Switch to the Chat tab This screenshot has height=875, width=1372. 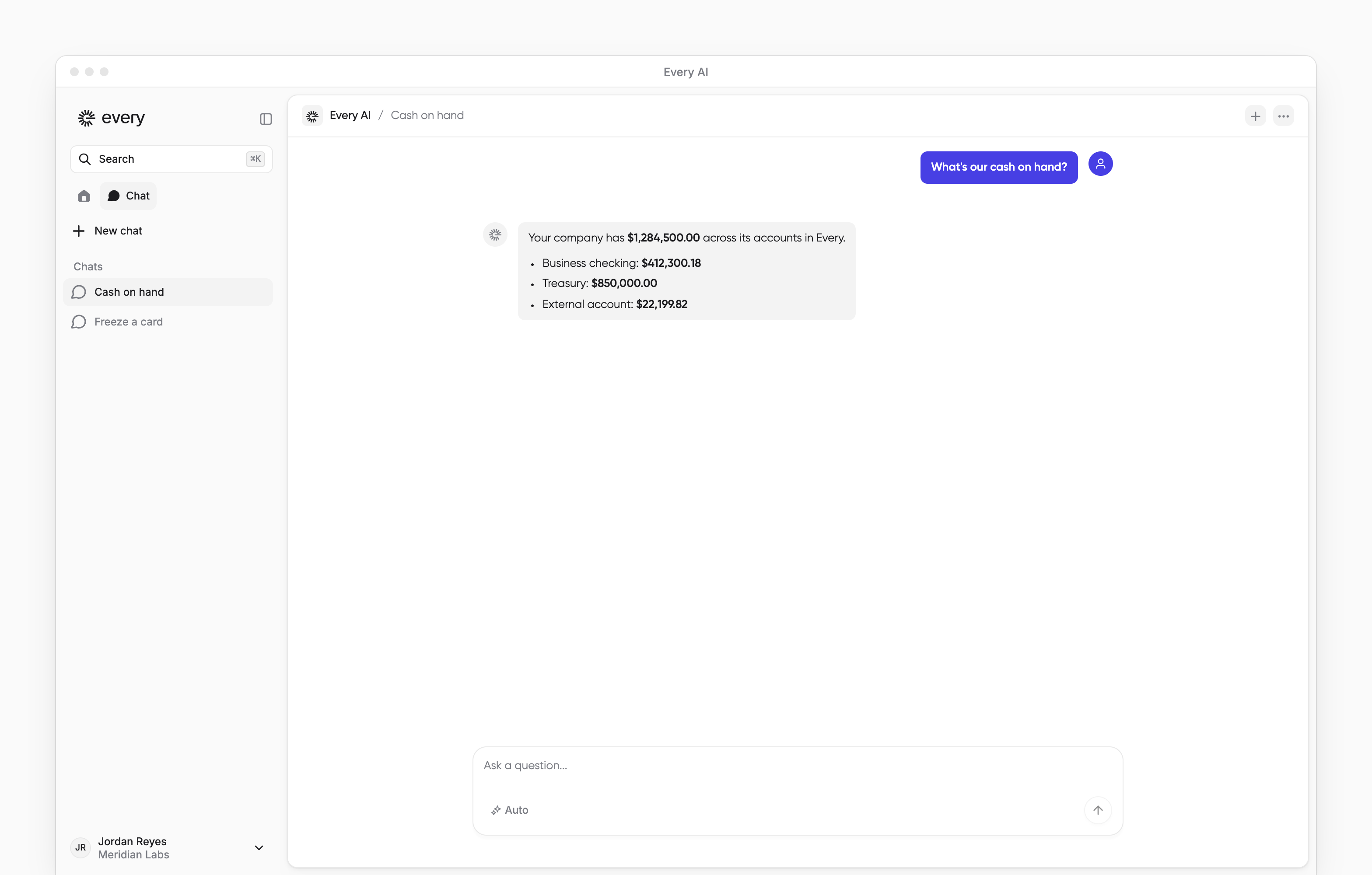pos(128,196)
